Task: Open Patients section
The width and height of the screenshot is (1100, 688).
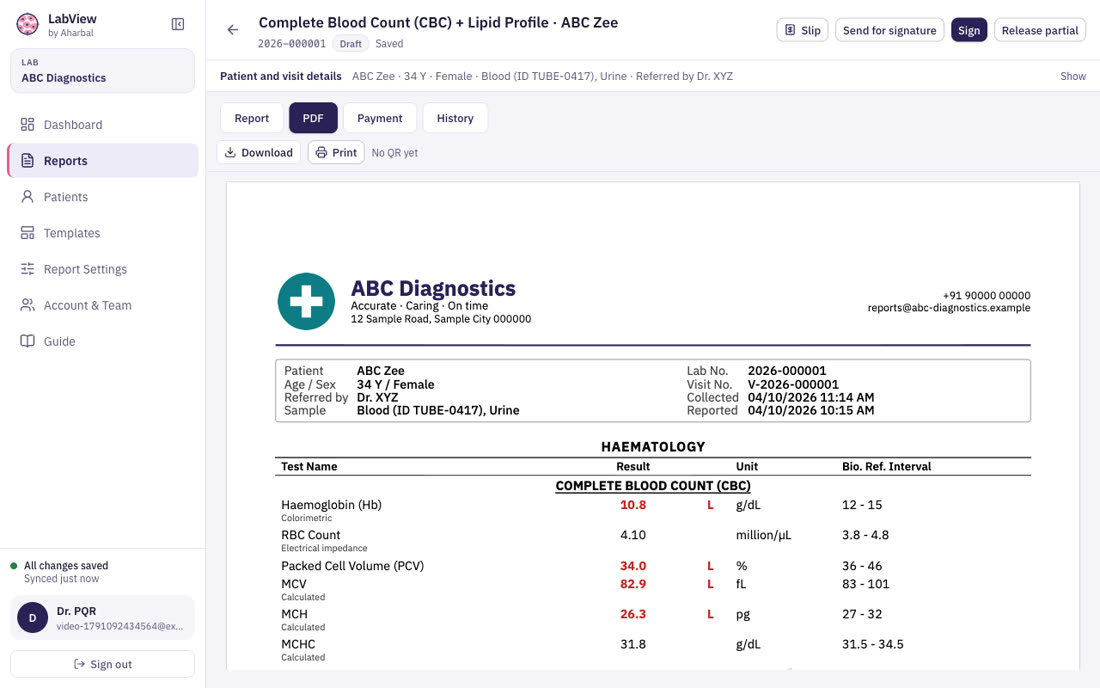Action: point(102,197)
